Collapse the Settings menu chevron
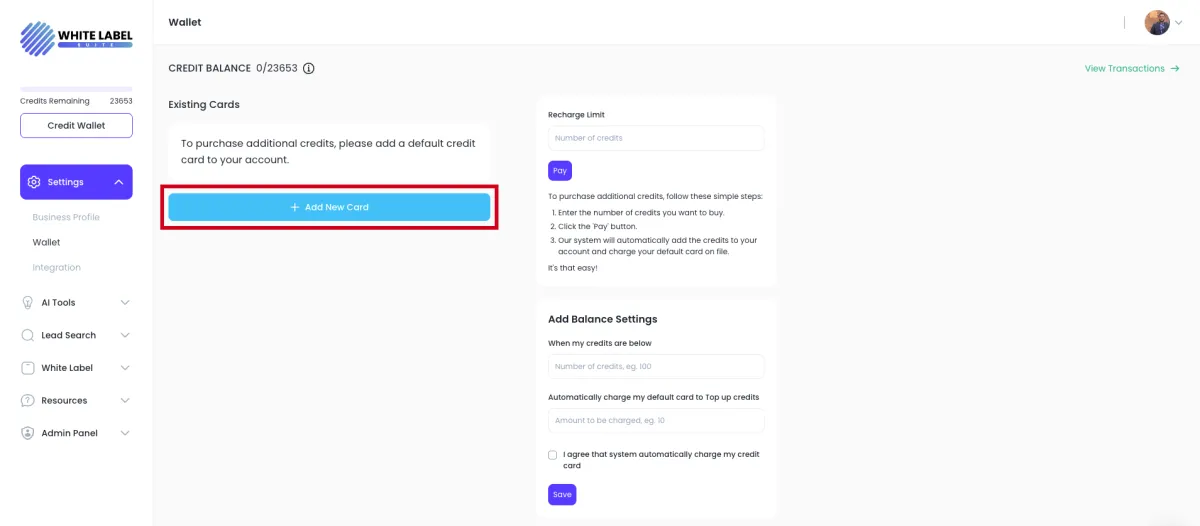The height and width of the screenshot is (526, 1200). (118, 182)
